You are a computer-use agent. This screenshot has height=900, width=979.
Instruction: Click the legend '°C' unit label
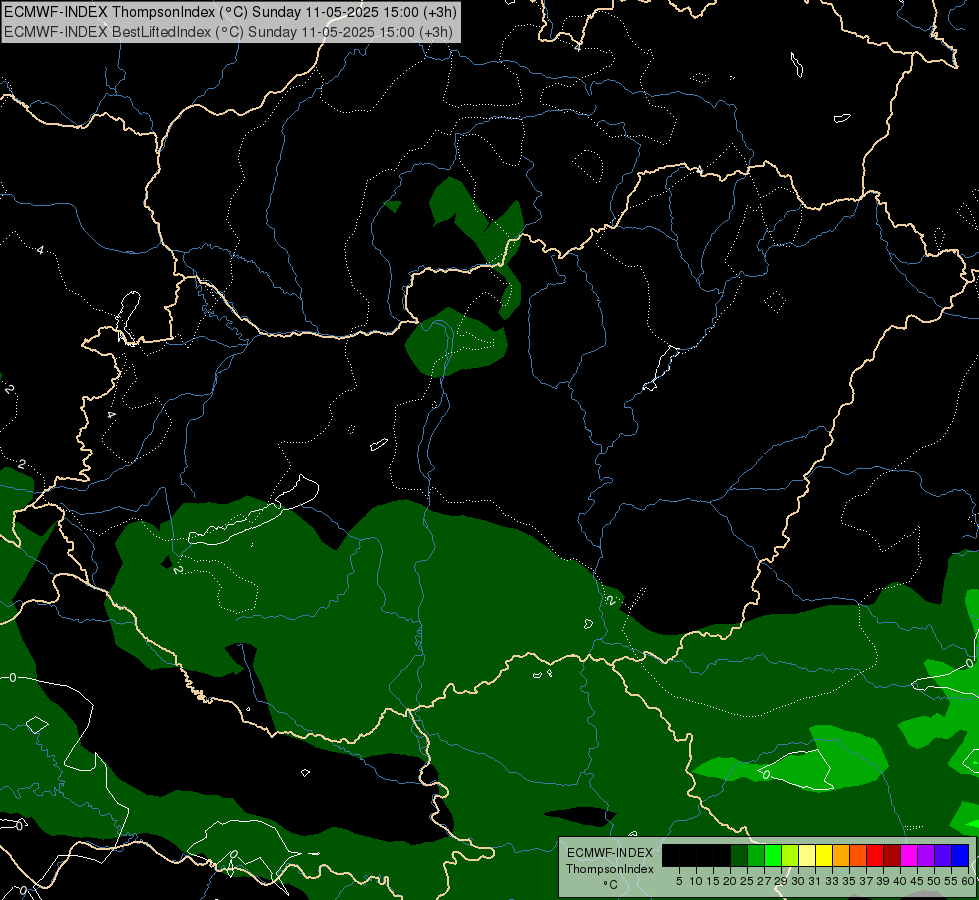click(611, 885)
